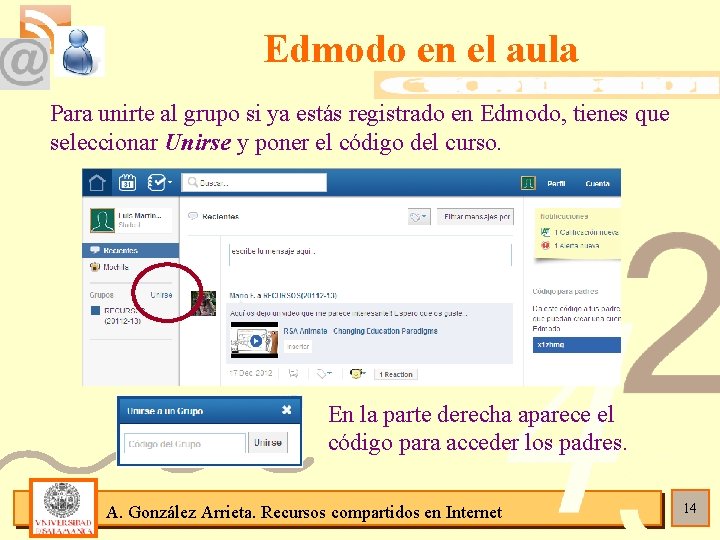Click the user profile picture in sidebar
This screenshot has height=540, width=720.
(102, 220)
